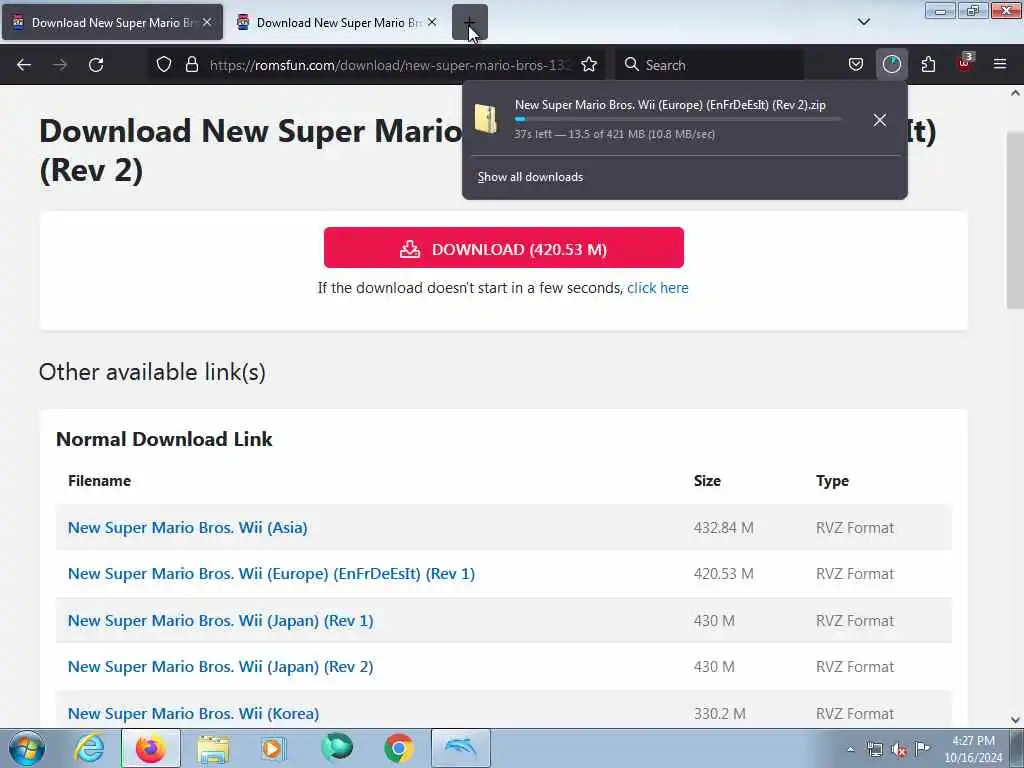The height and width of the screenshot is (768, 1024).
Task: Open the Pocket save icon
Action: [x=856, y=65]
